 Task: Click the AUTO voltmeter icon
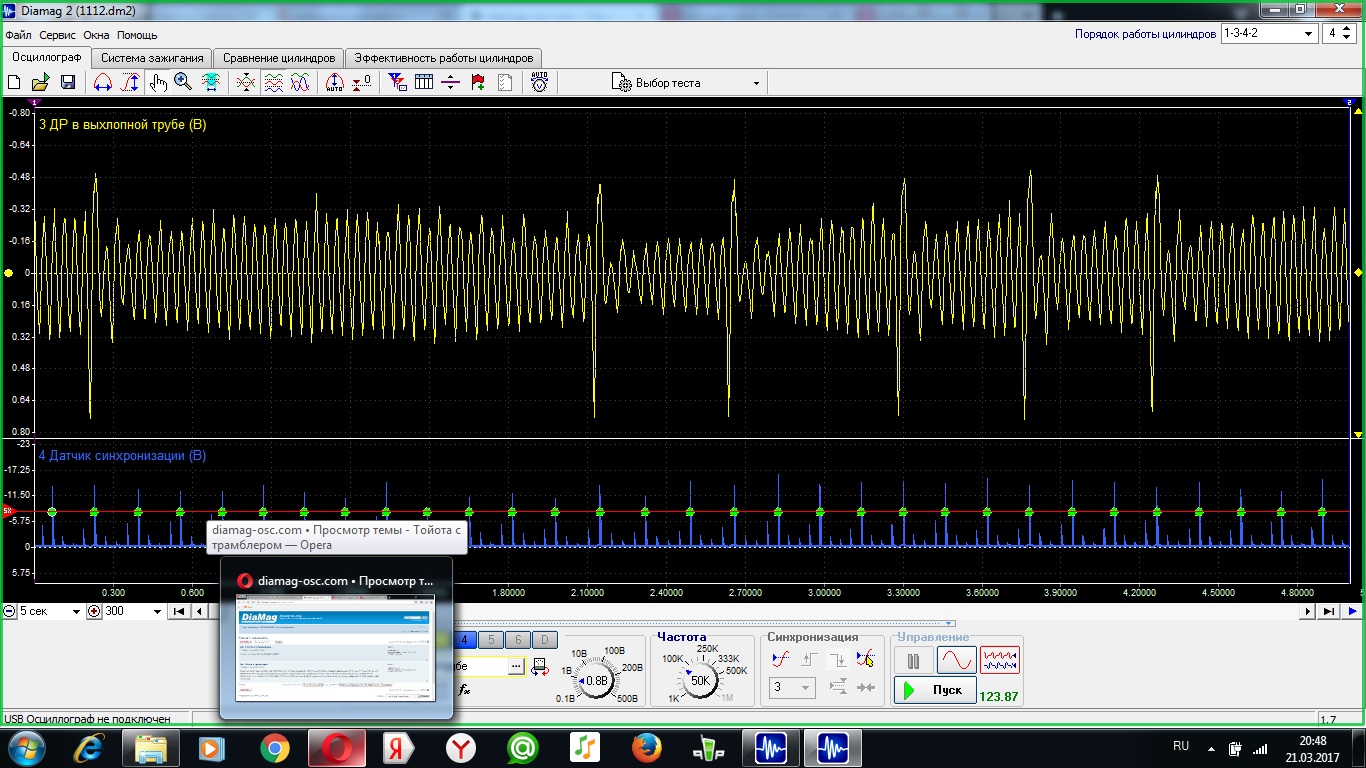539,83
